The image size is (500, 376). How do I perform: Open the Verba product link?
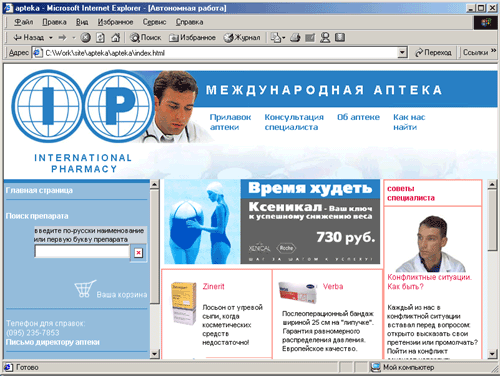[x=333, y=286]
